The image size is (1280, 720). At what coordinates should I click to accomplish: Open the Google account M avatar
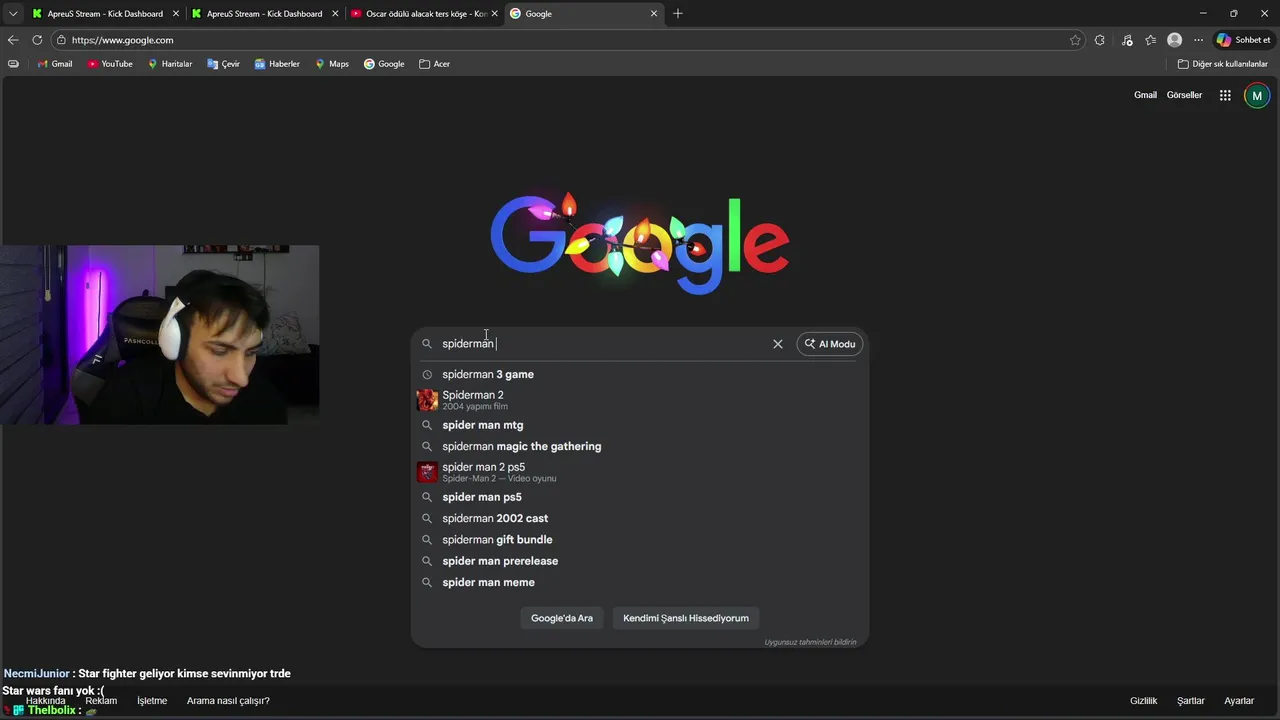[x=1257, y=95]
